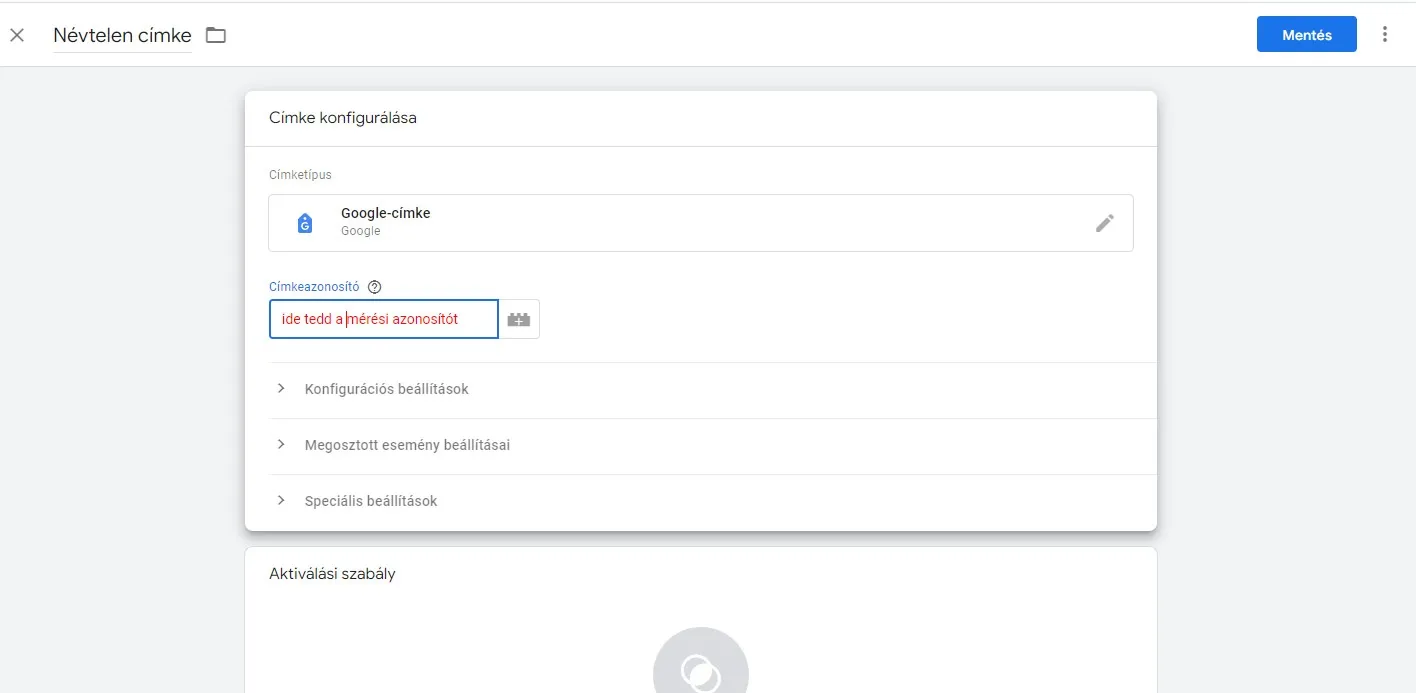Expand the Speciális beállítások section

[371, 501]
